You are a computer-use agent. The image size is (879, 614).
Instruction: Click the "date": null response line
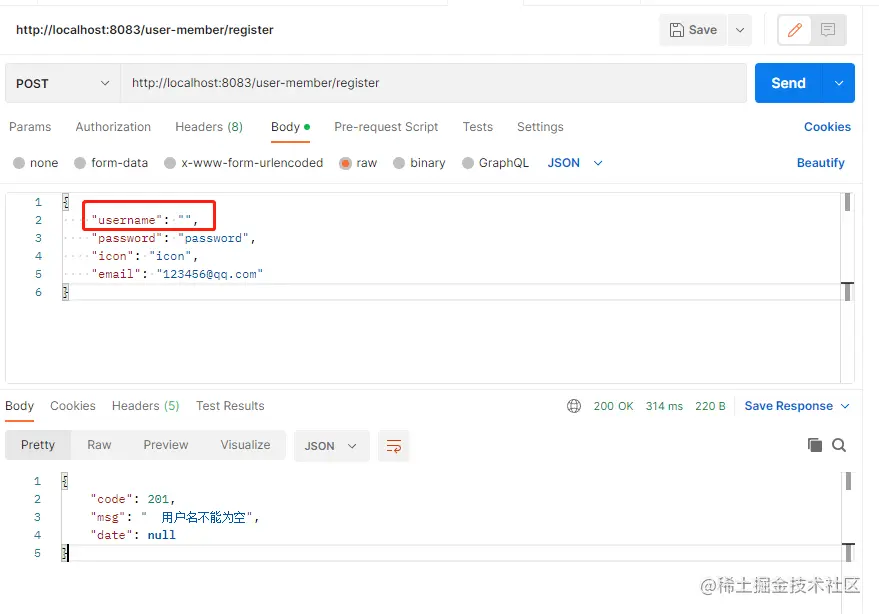click(133, 535)
